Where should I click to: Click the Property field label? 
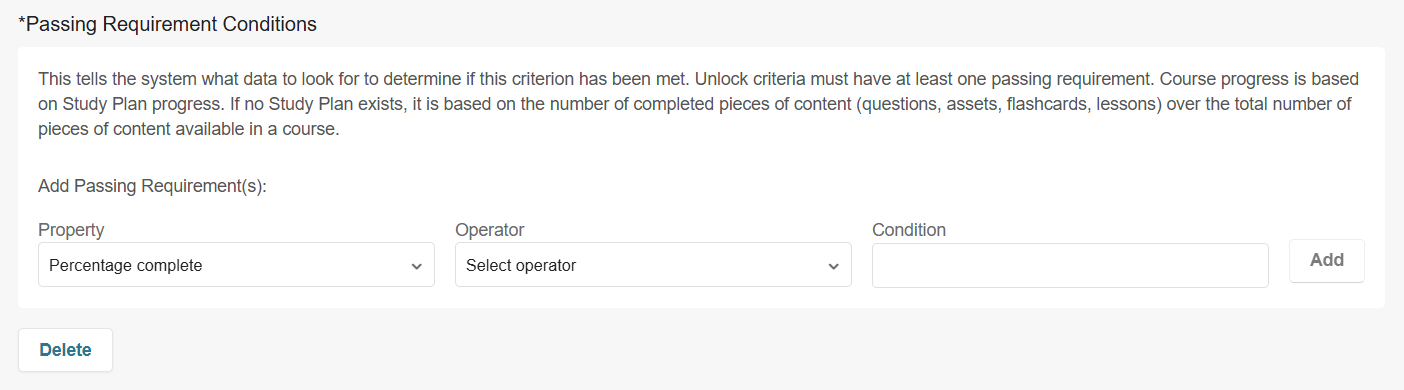(71, 230)
